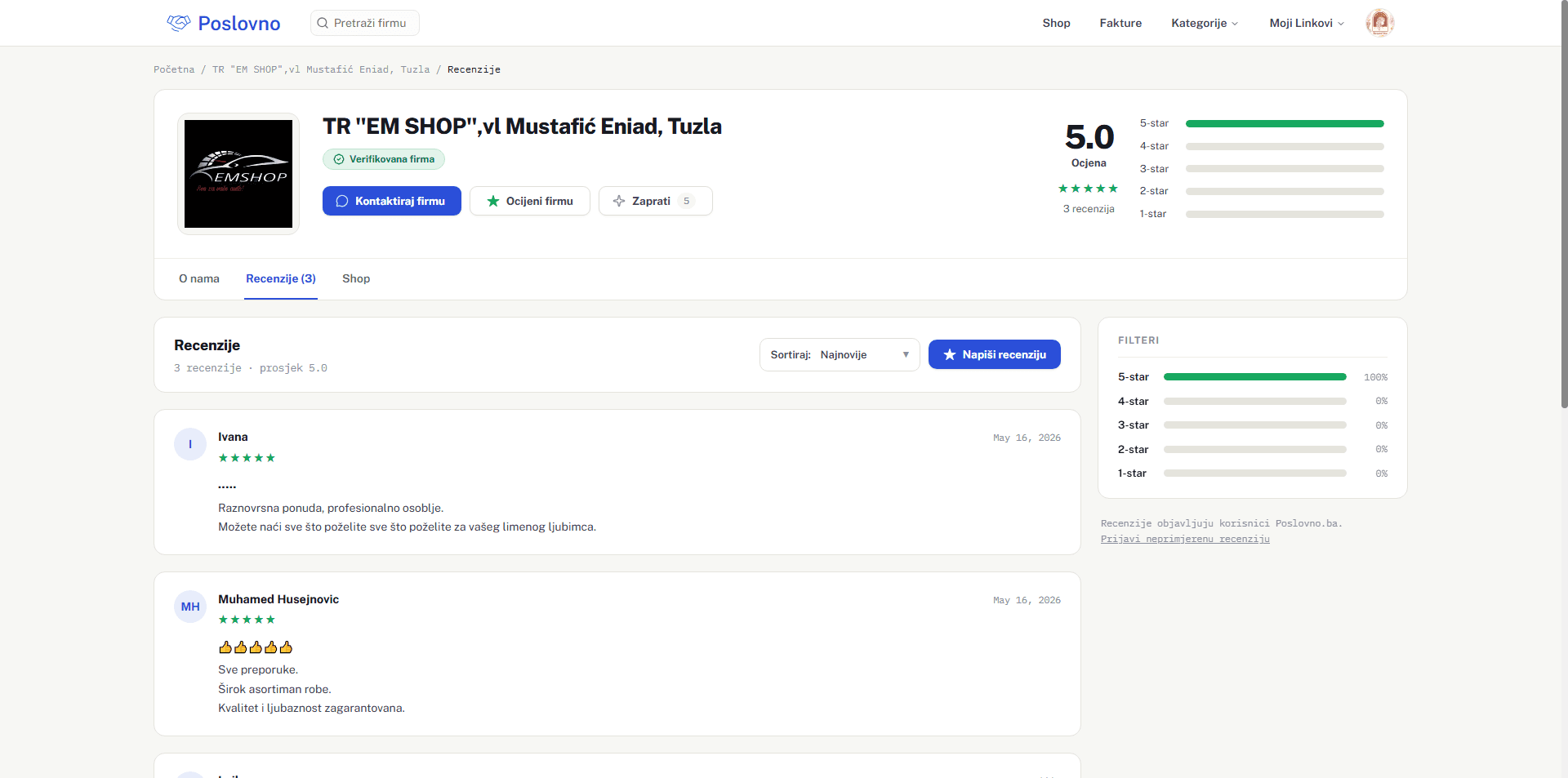Click the overall rating stars under Ocjena
1568x778 pixels.
[1088, 189]
